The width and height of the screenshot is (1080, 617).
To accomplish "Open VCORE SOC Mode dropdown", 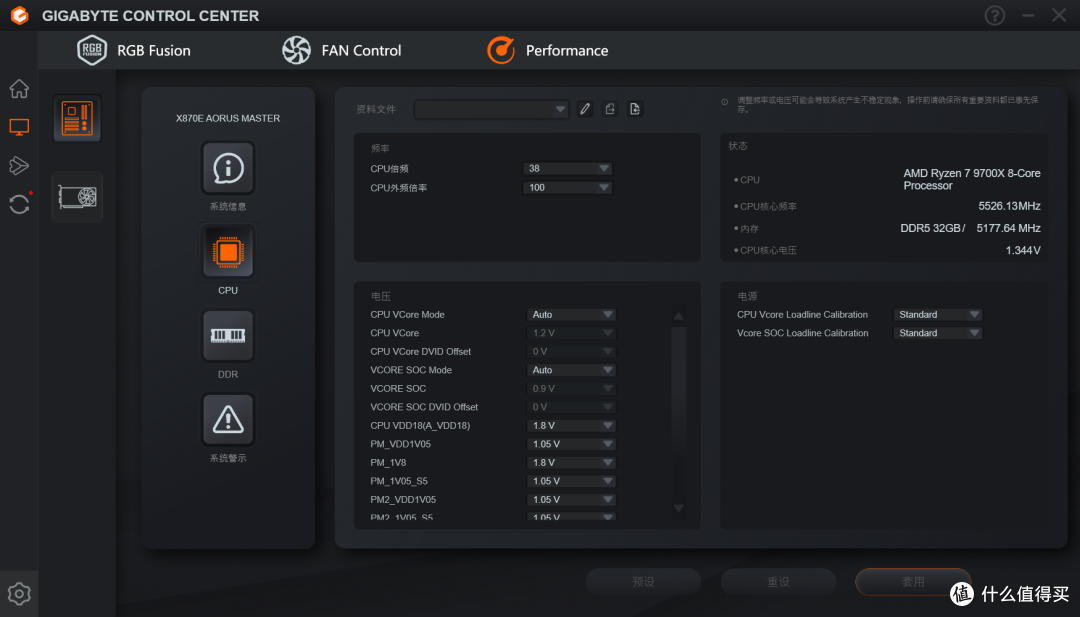I will [x=571, y=370].
